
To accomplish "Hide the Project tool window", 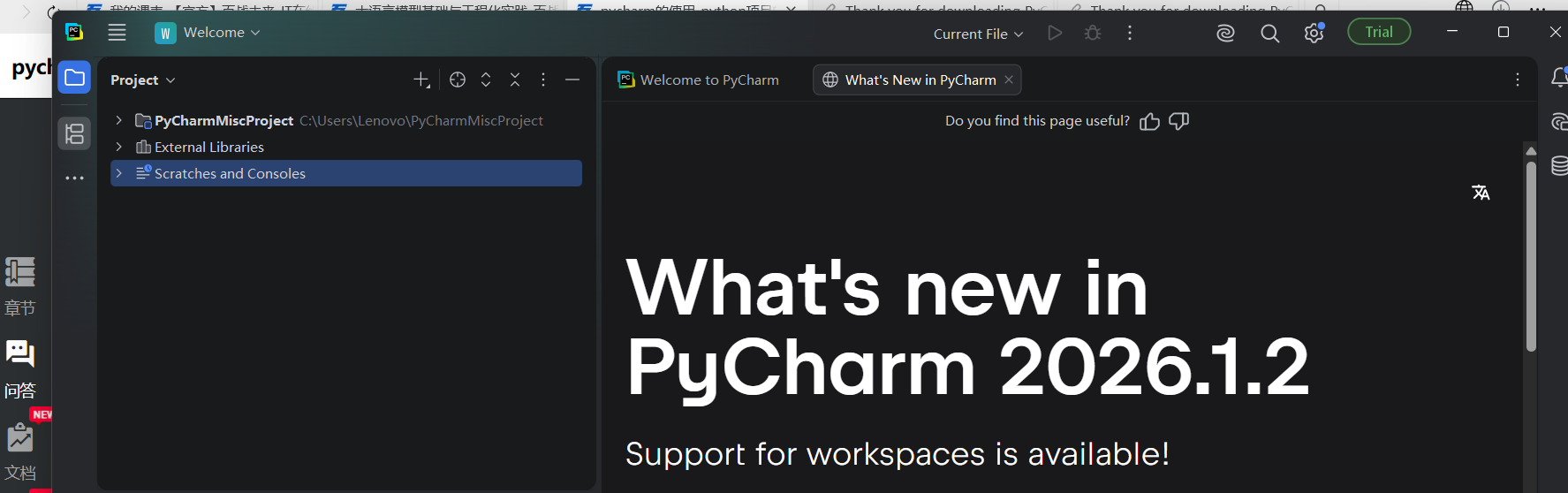I will 572,80.
